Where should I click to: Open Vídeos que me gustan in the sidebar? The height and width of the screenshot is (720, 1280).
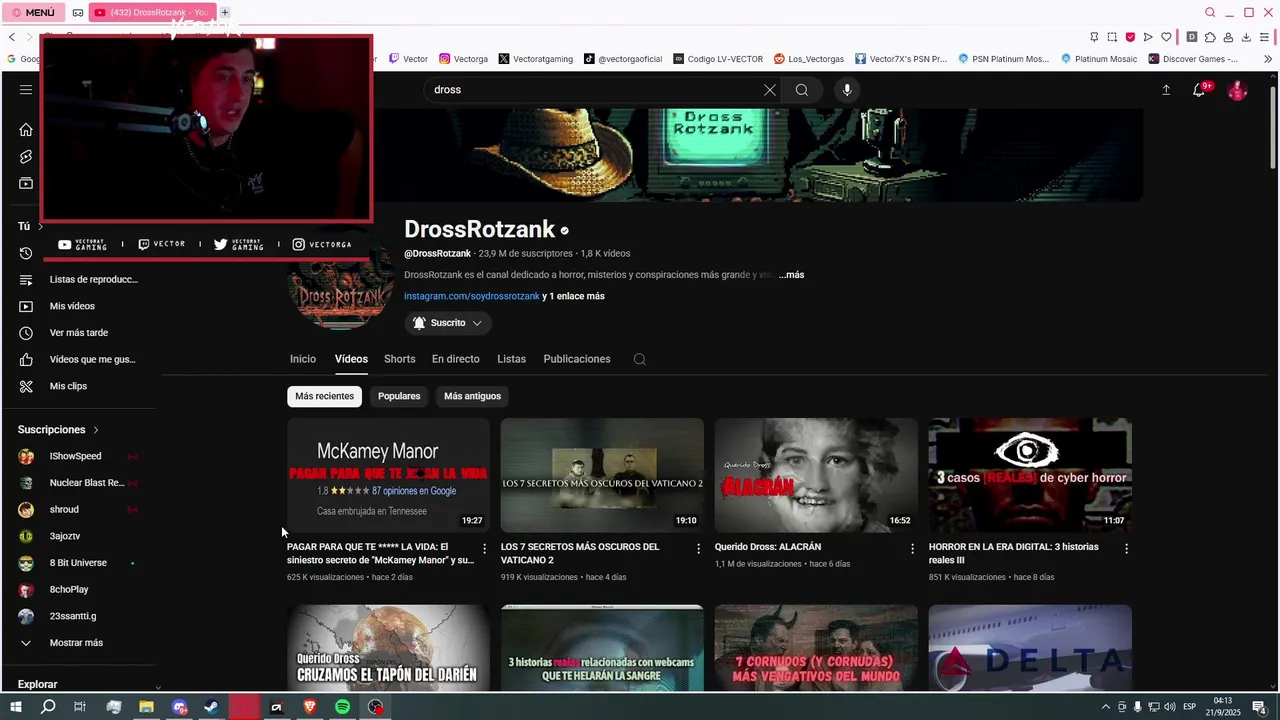point(80,360)
